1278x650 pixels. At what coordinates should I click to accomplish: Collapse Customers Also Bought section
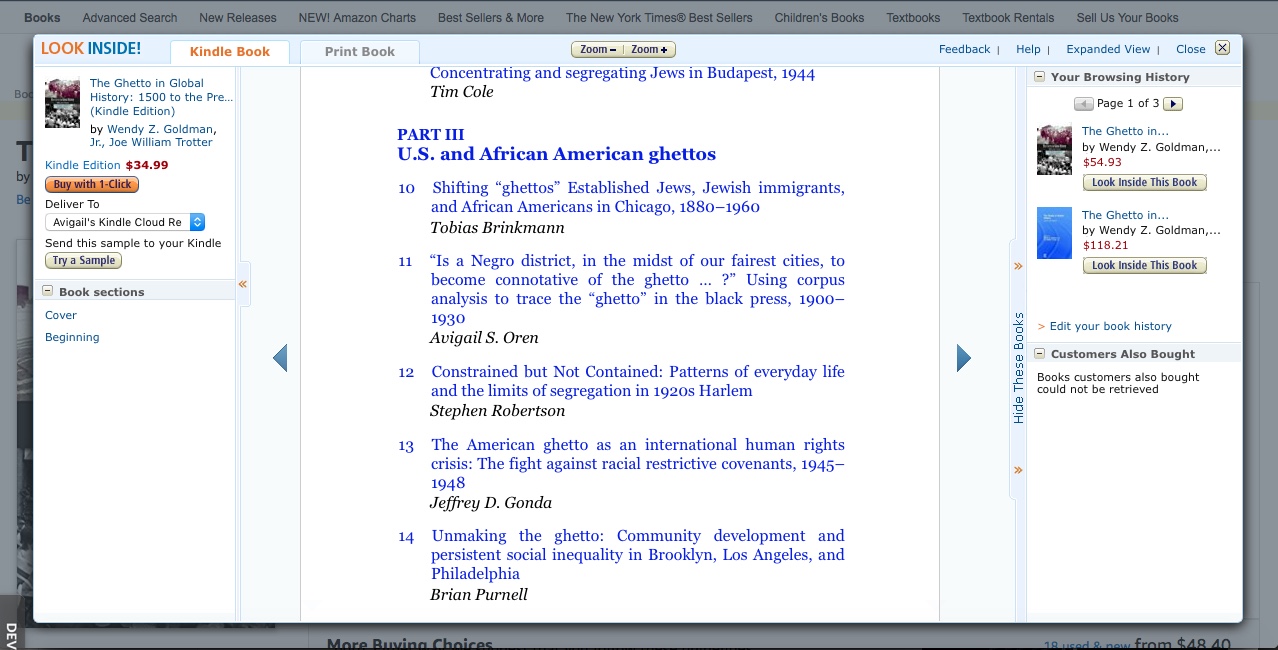1039,354
